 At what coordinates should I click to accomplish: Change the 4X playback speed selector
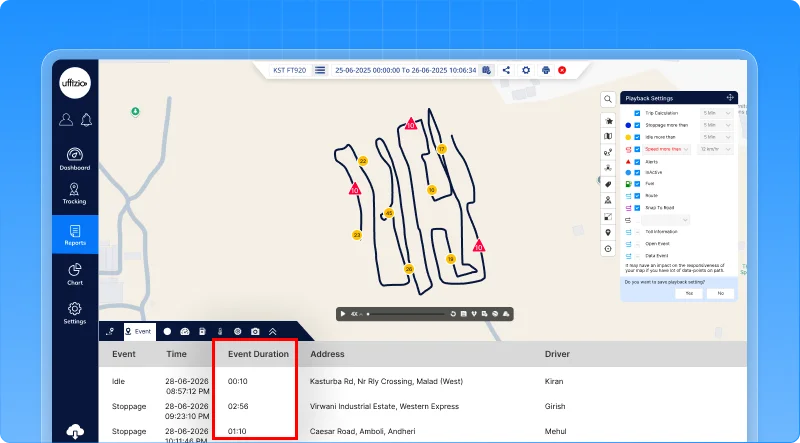tap(356, 314)
